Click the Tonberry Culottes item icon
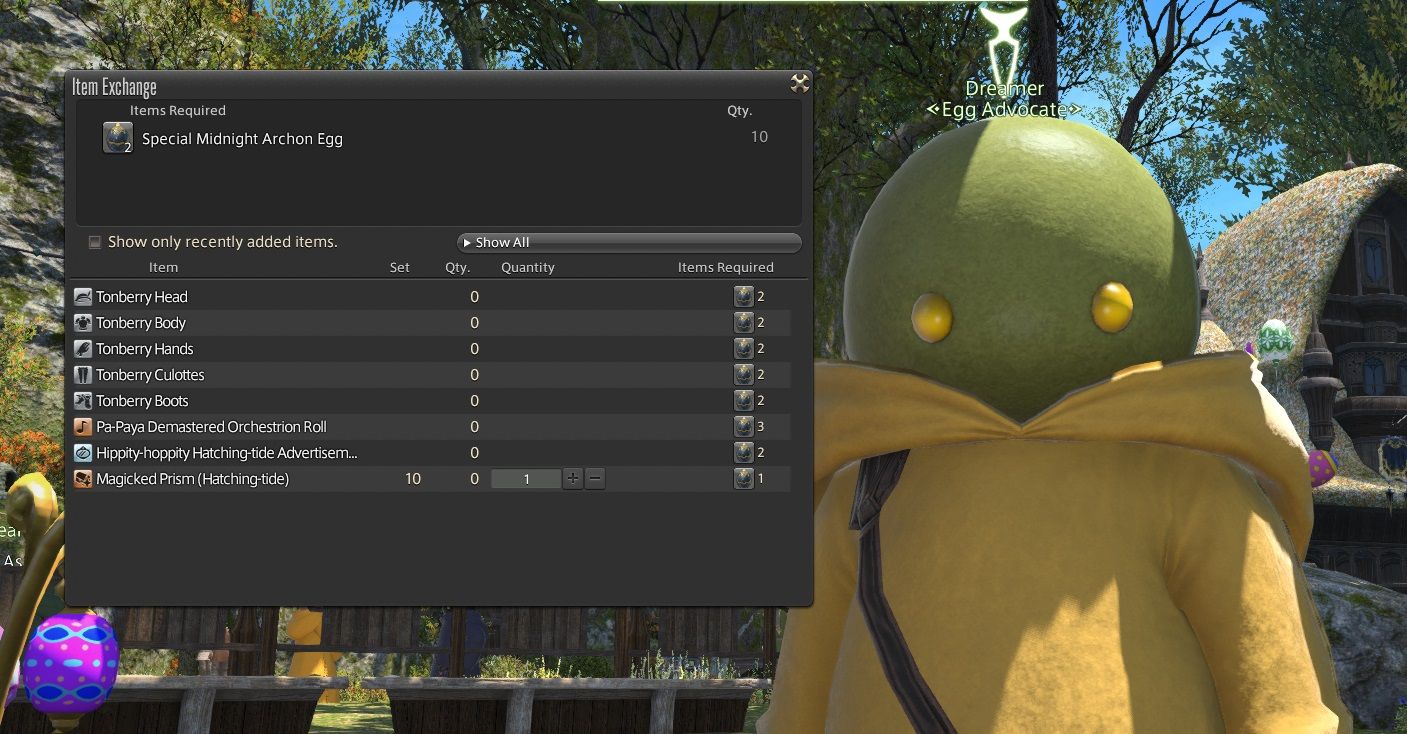The width and height of the screenshot is (1407, 734). 83,375
